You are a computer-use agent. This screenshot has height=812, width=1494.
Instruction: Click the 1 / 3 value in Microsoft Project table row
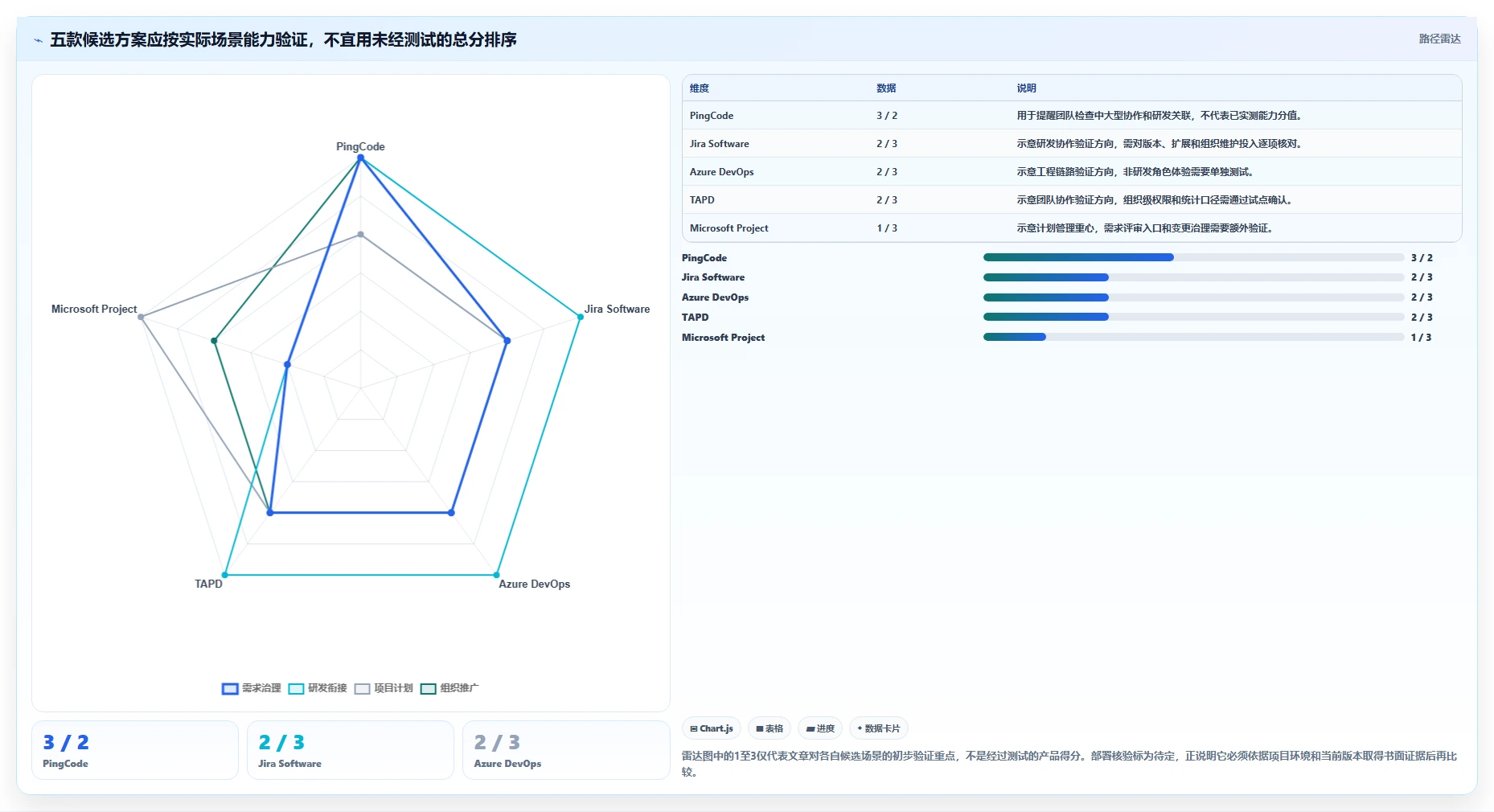tap(887, 228)
